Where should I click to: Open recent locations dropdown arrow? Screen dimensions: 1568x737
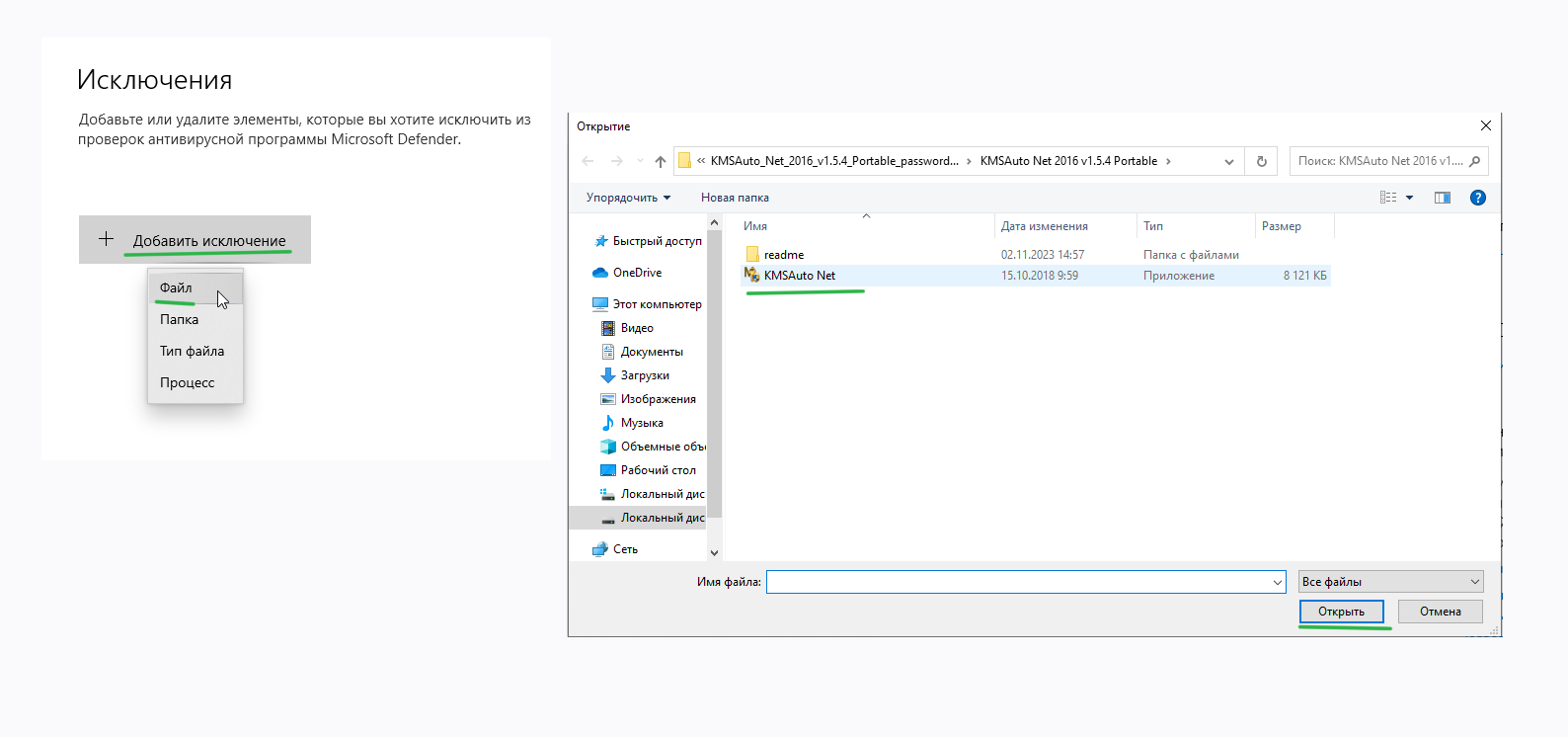tap(640, 161)
